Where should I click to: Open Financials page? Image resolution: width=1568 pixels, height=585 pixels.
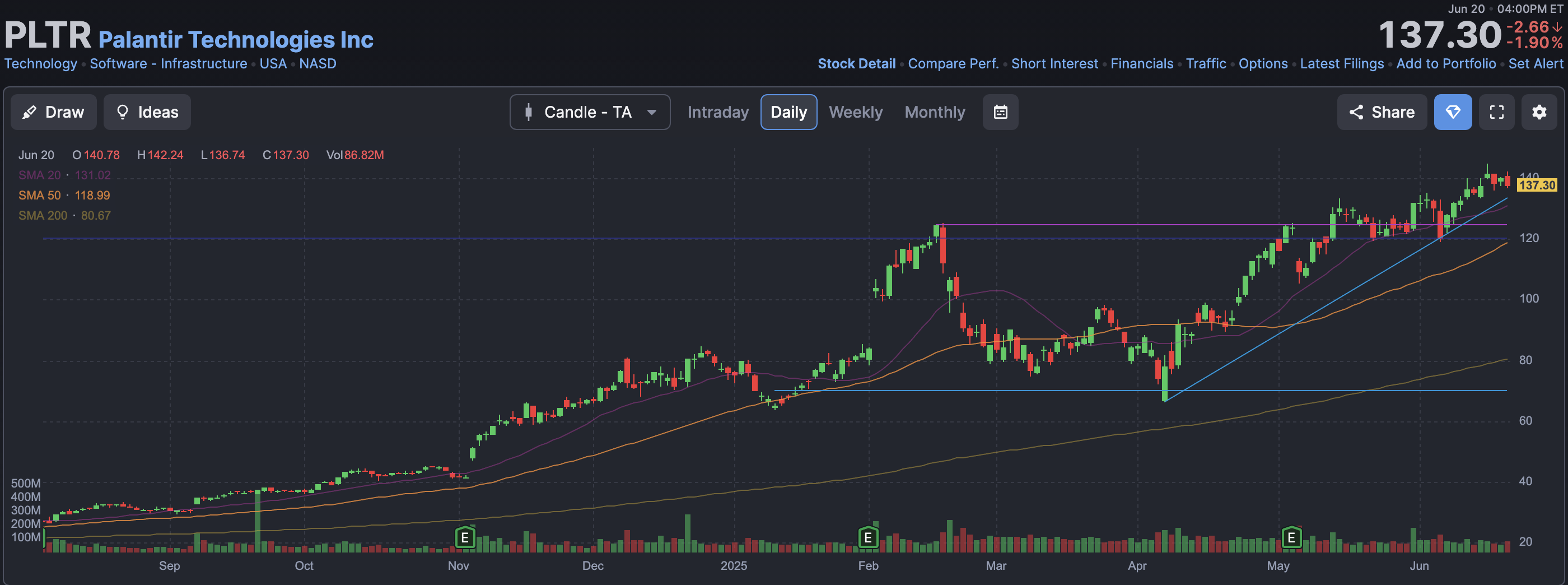pyautogui.click(x=1142, y=64)
